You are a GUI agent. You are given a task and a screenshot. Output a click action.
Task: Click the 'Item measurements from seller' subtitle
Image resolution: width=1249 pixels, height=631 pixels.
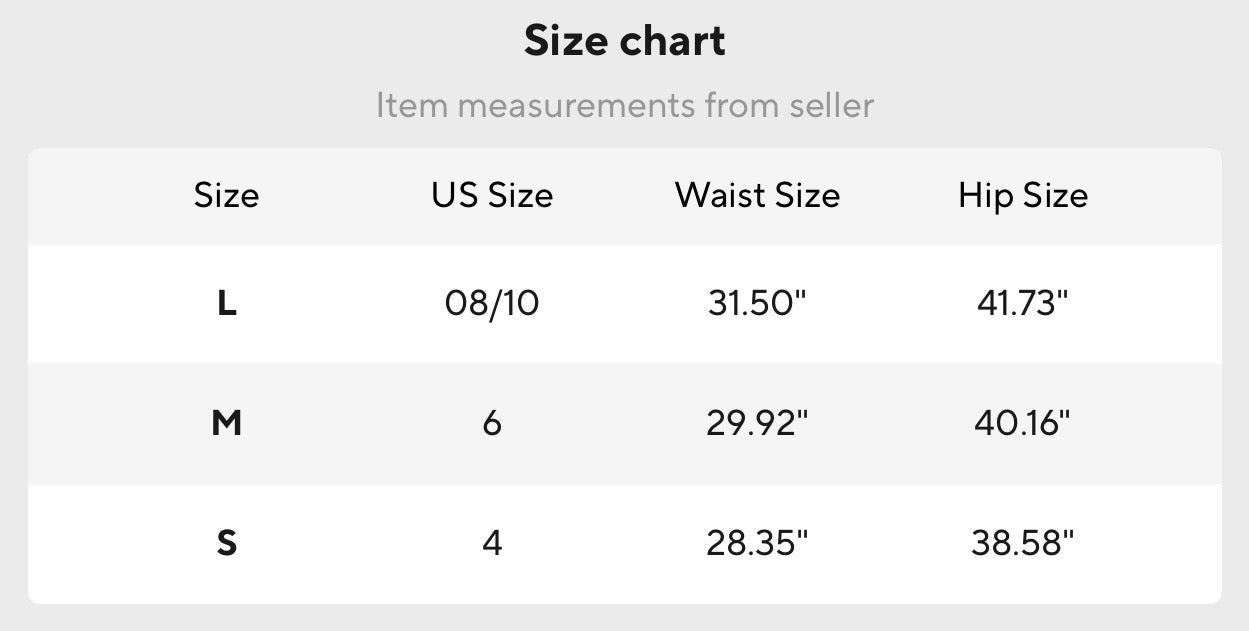coord(624,105)
